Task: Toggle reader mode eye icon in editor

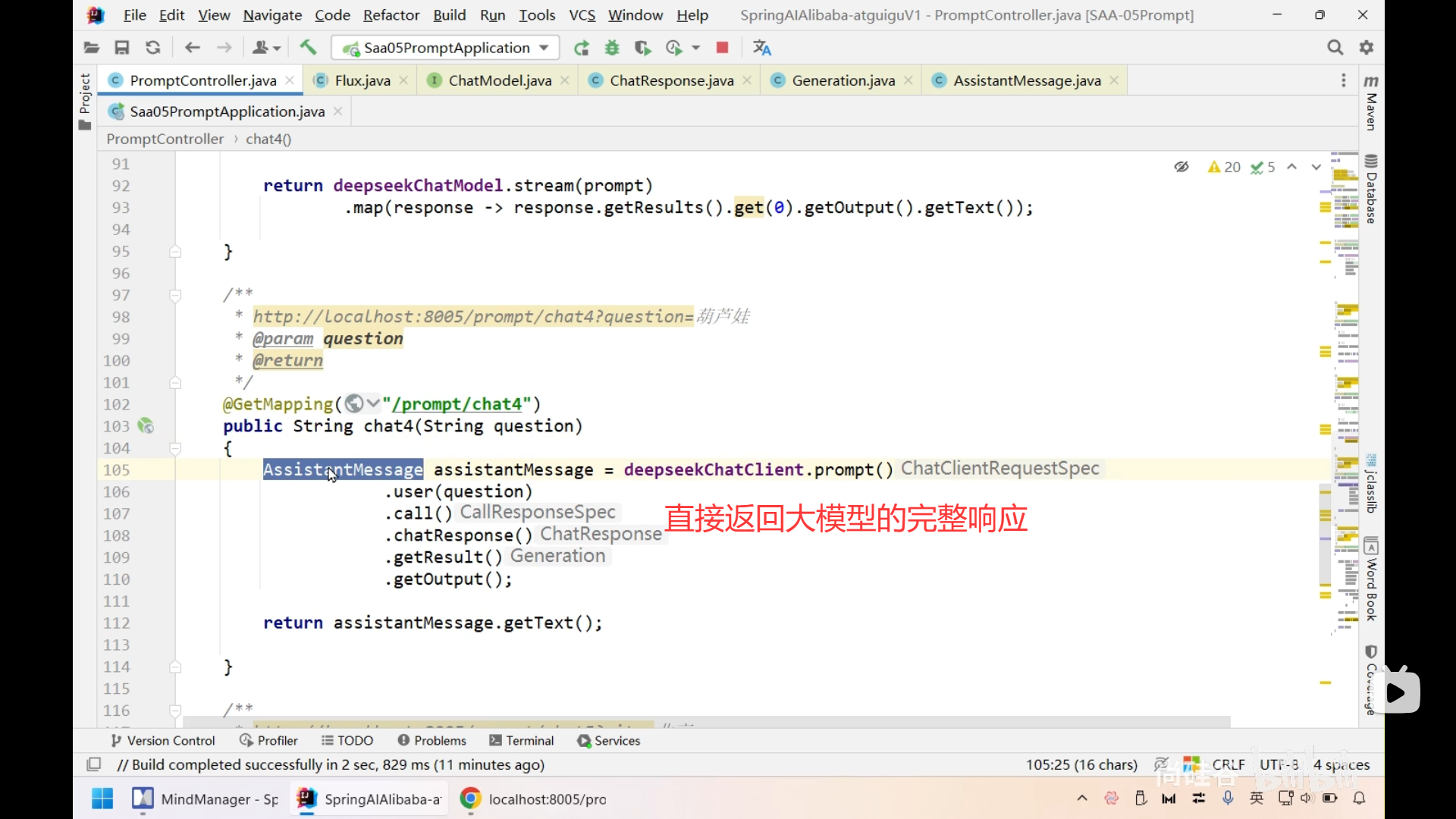Action: pos(1181,167)
